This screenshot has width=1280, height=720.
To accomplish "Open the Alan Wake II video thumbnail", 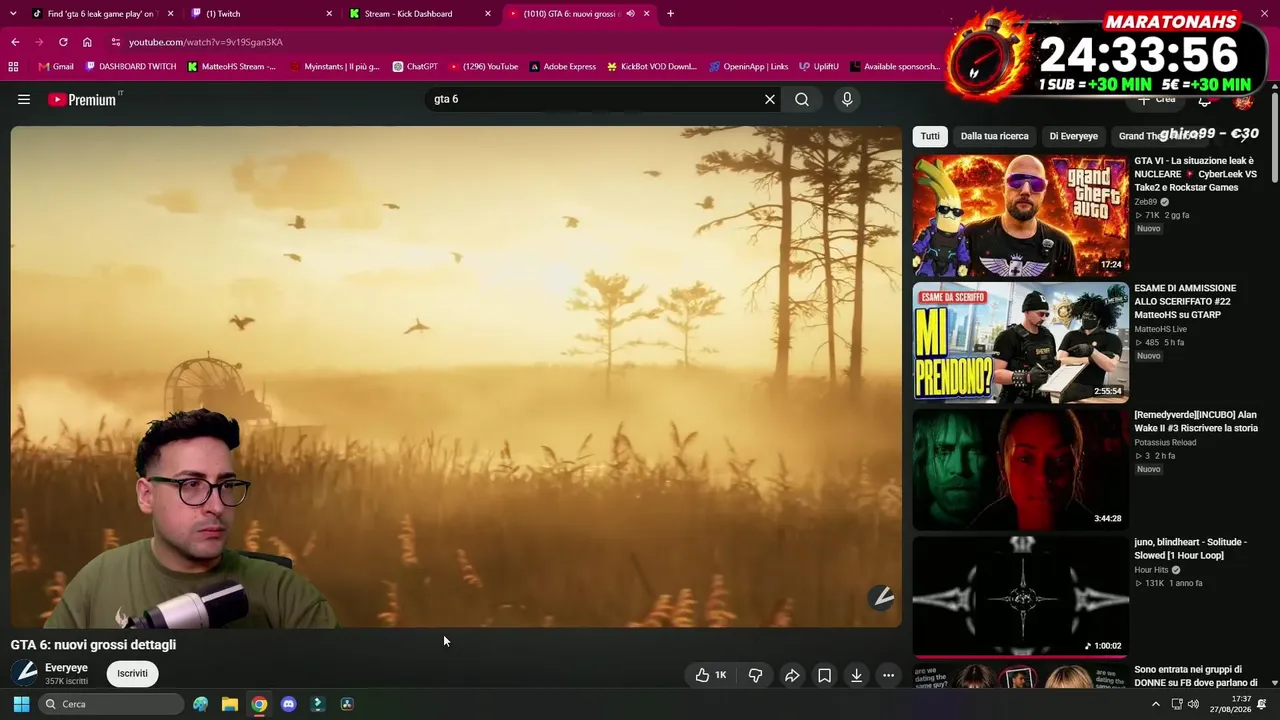I will (1020, 469).
